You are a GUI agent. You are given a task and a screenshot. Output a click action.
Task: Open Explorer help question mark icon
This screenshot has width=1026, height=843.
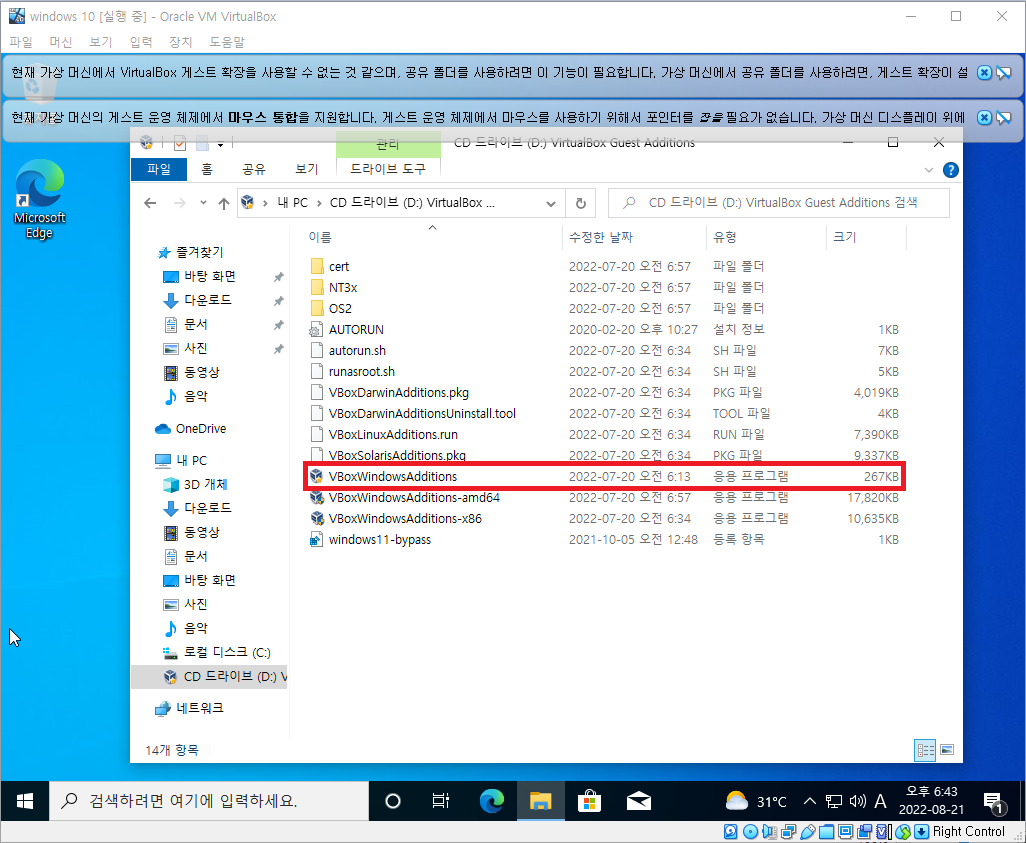point(950,170)
